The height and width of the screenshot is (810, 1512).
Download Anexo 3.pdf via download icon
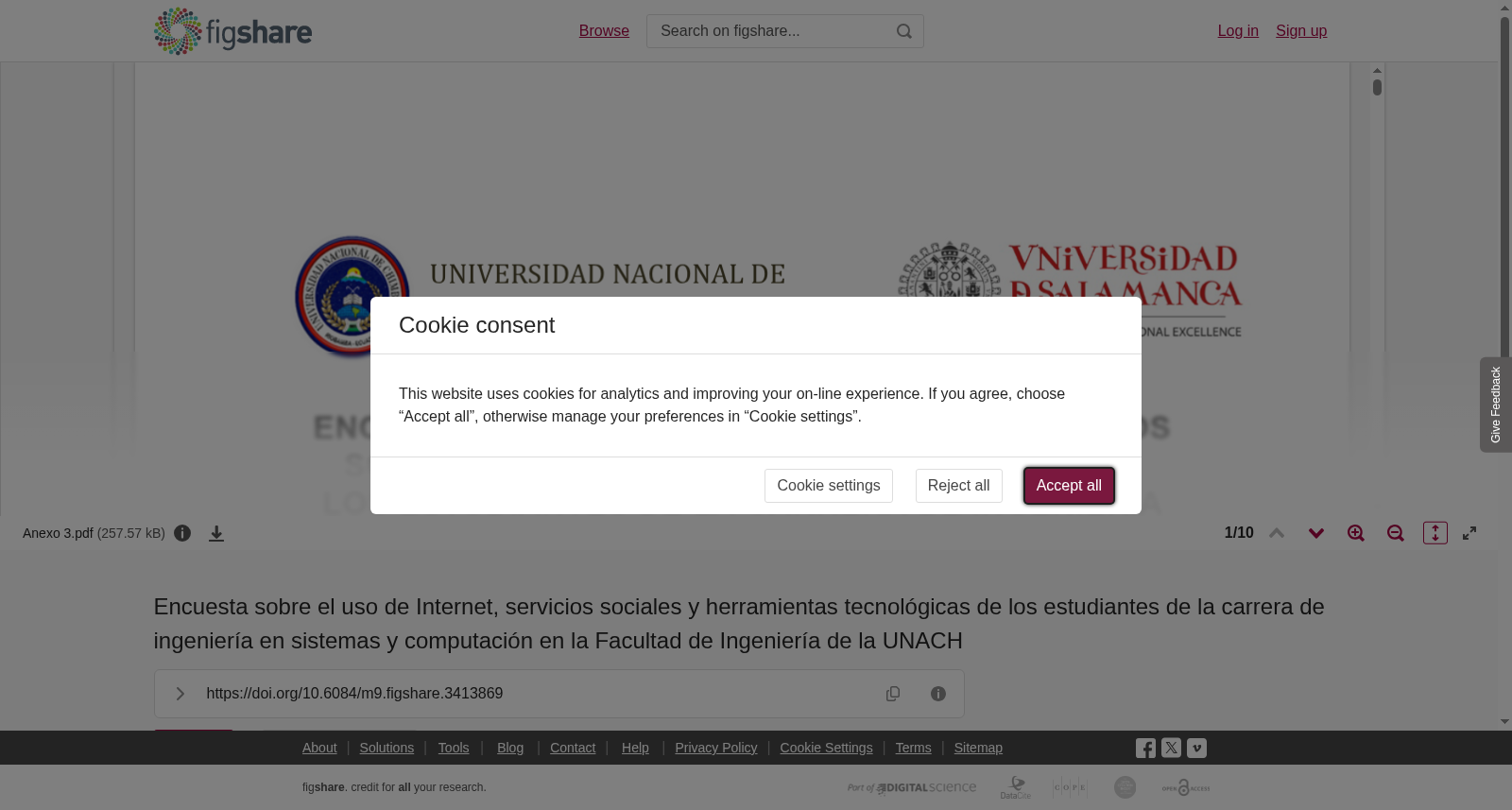[216, 533]
